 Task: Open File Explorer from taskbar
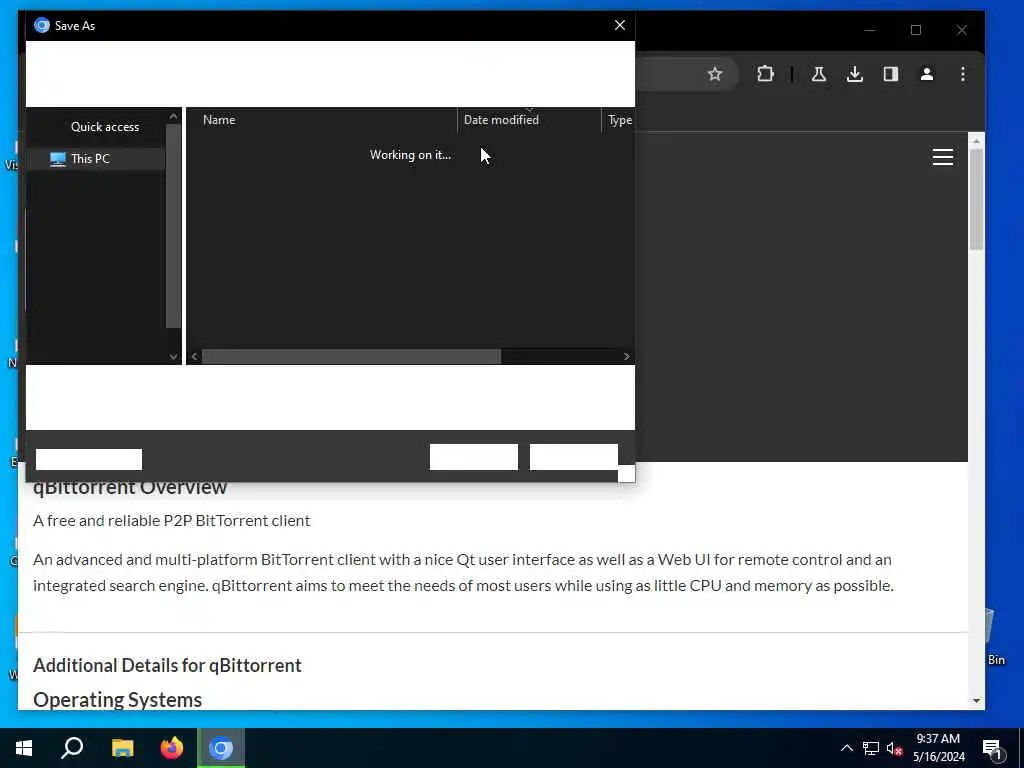tap(122, 748)
